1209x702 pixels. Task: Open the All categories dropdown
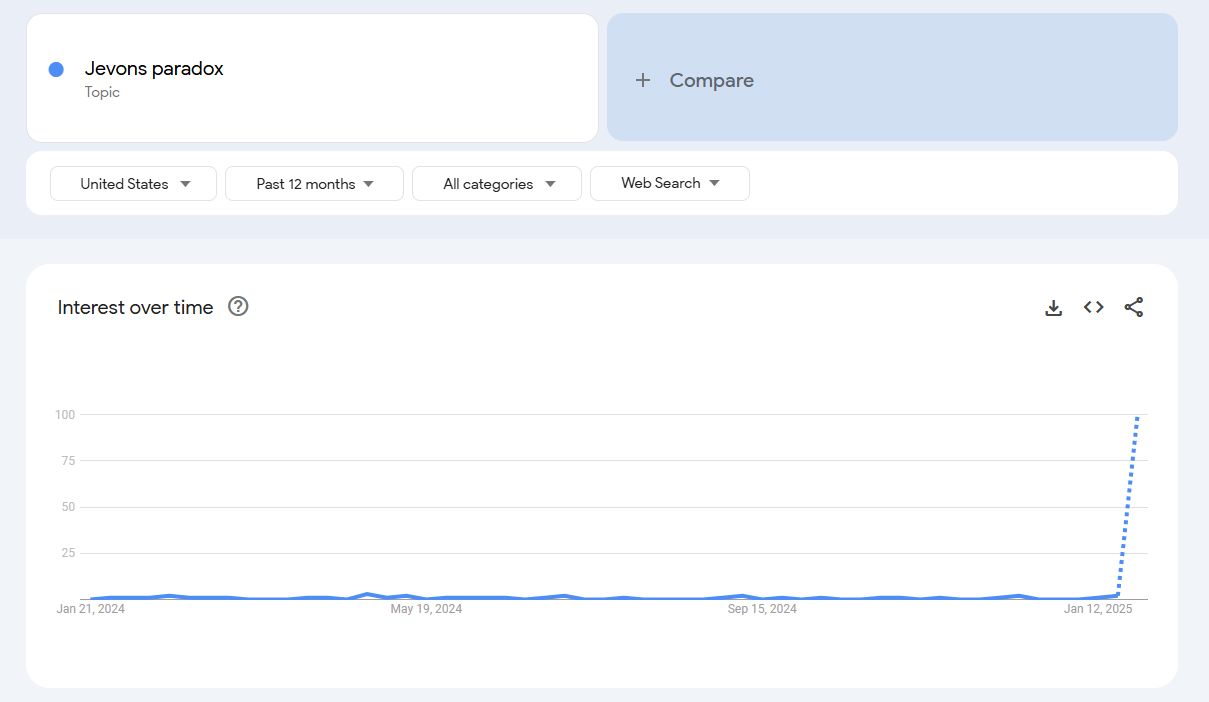pyautogui.click(x=497, y=183)
